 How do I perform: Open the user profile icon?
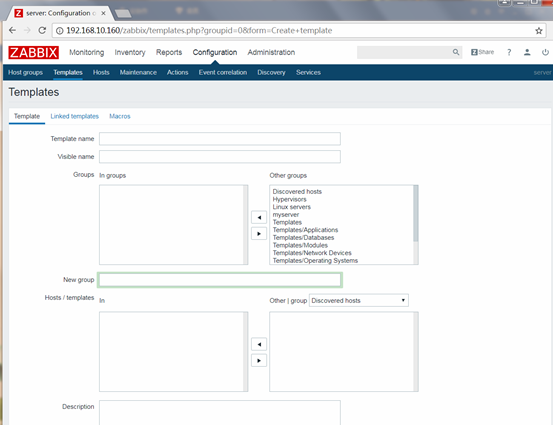527,52
